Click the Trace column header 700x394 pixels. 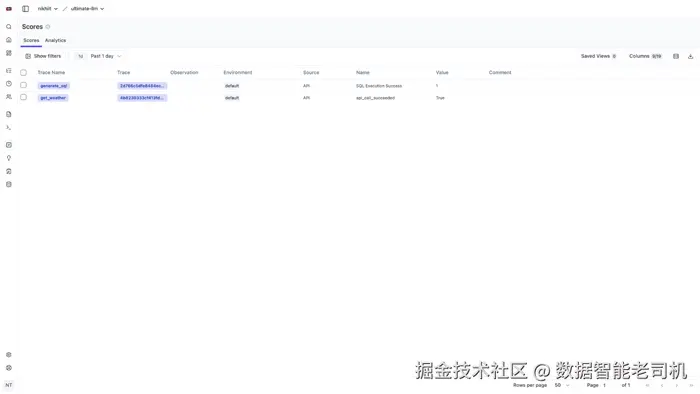click(124, 72)
